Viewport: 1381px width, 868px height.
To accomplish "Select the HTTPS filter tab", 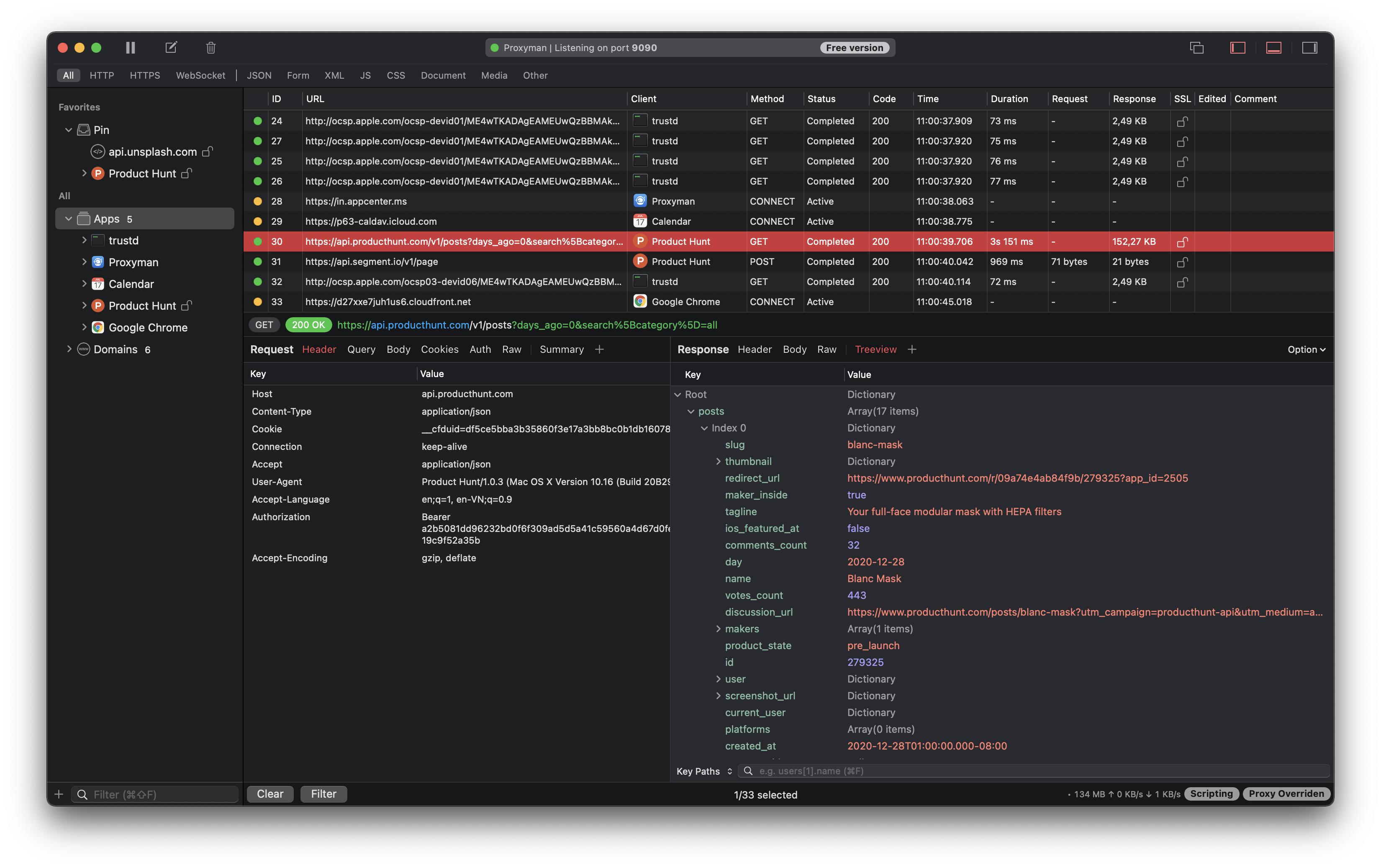I will click(x=144, y=74).
